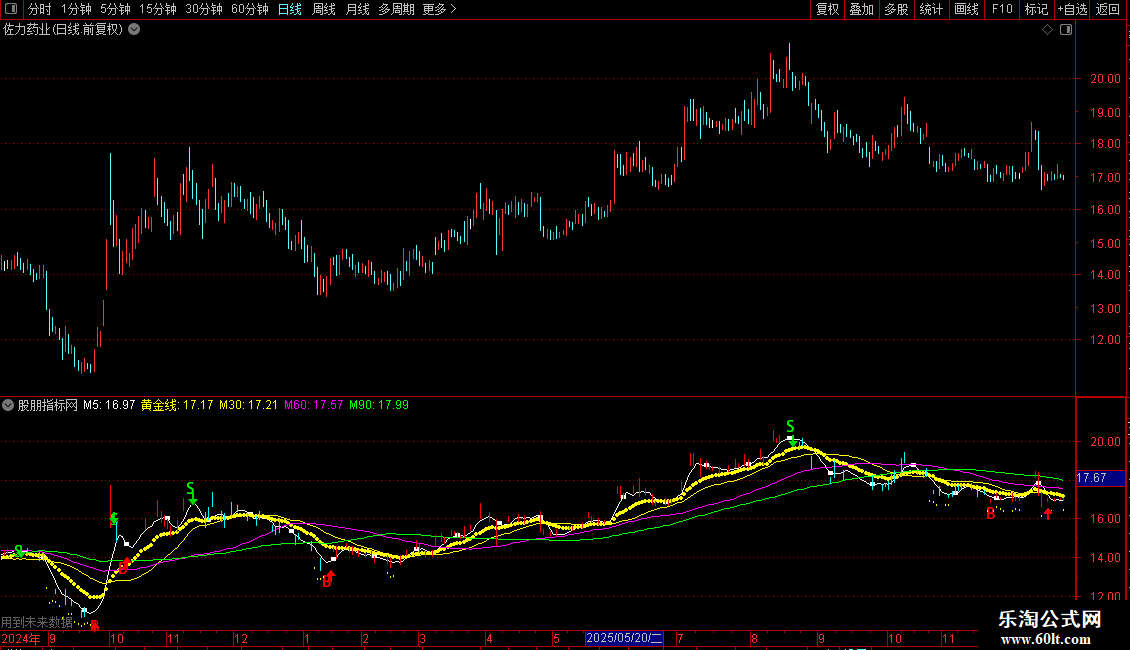Select the 5分钟 period tab
The height and width of the screenshot is (650, 1130).
pyautogui.click(x=115, y=9)
